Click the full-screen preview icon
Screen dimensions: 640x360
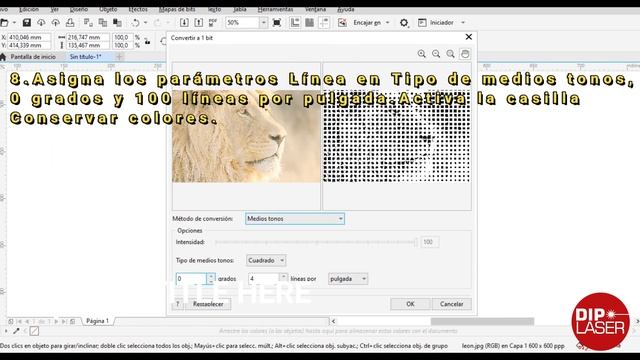277,22
